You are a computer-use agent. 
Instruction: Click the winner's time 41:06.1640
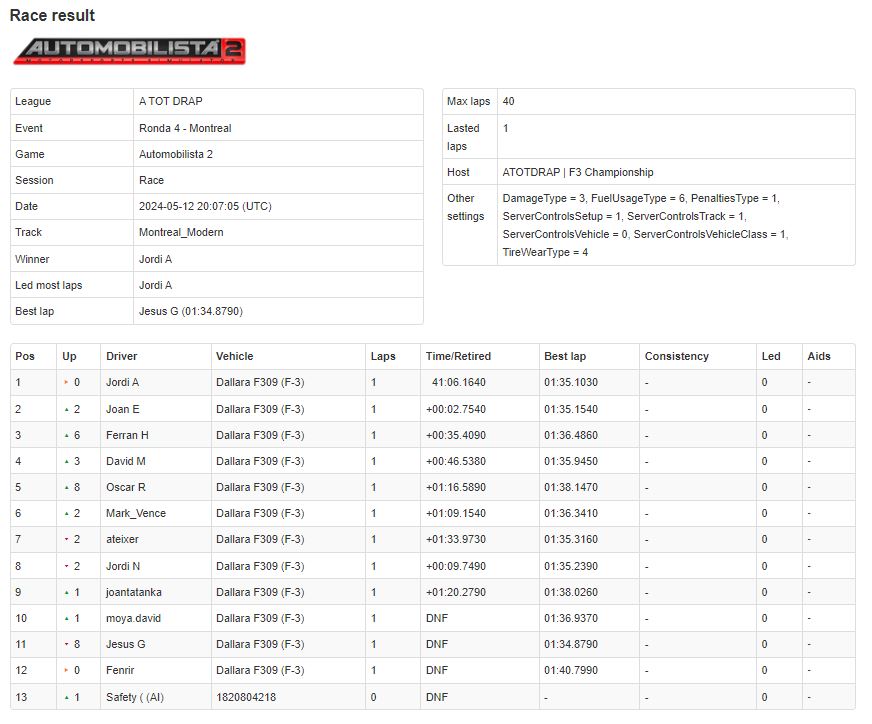point(459,383)
